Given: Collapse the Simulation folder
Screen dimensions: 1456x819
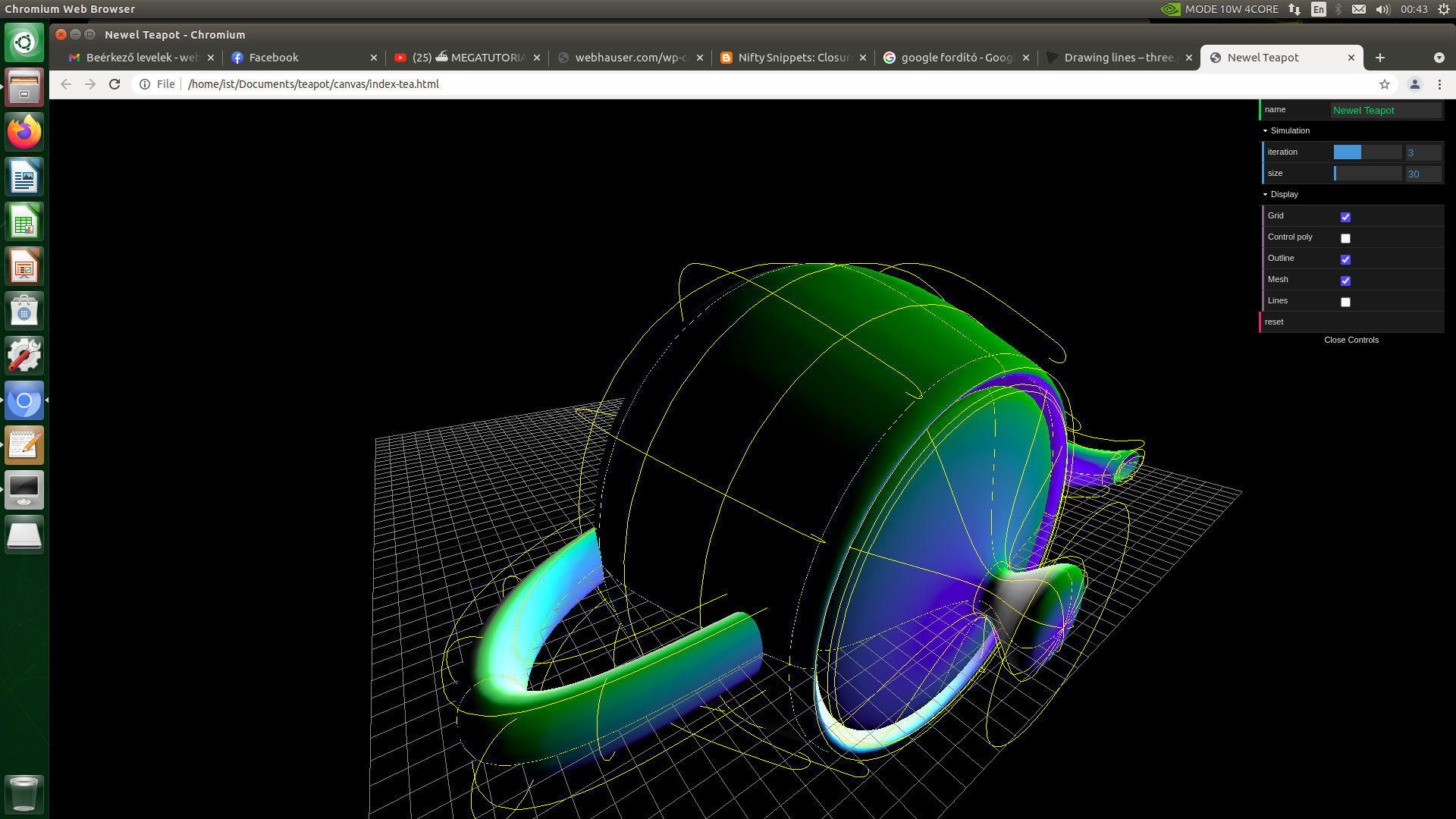Looking at the screenshot, I should [1289, 130].
